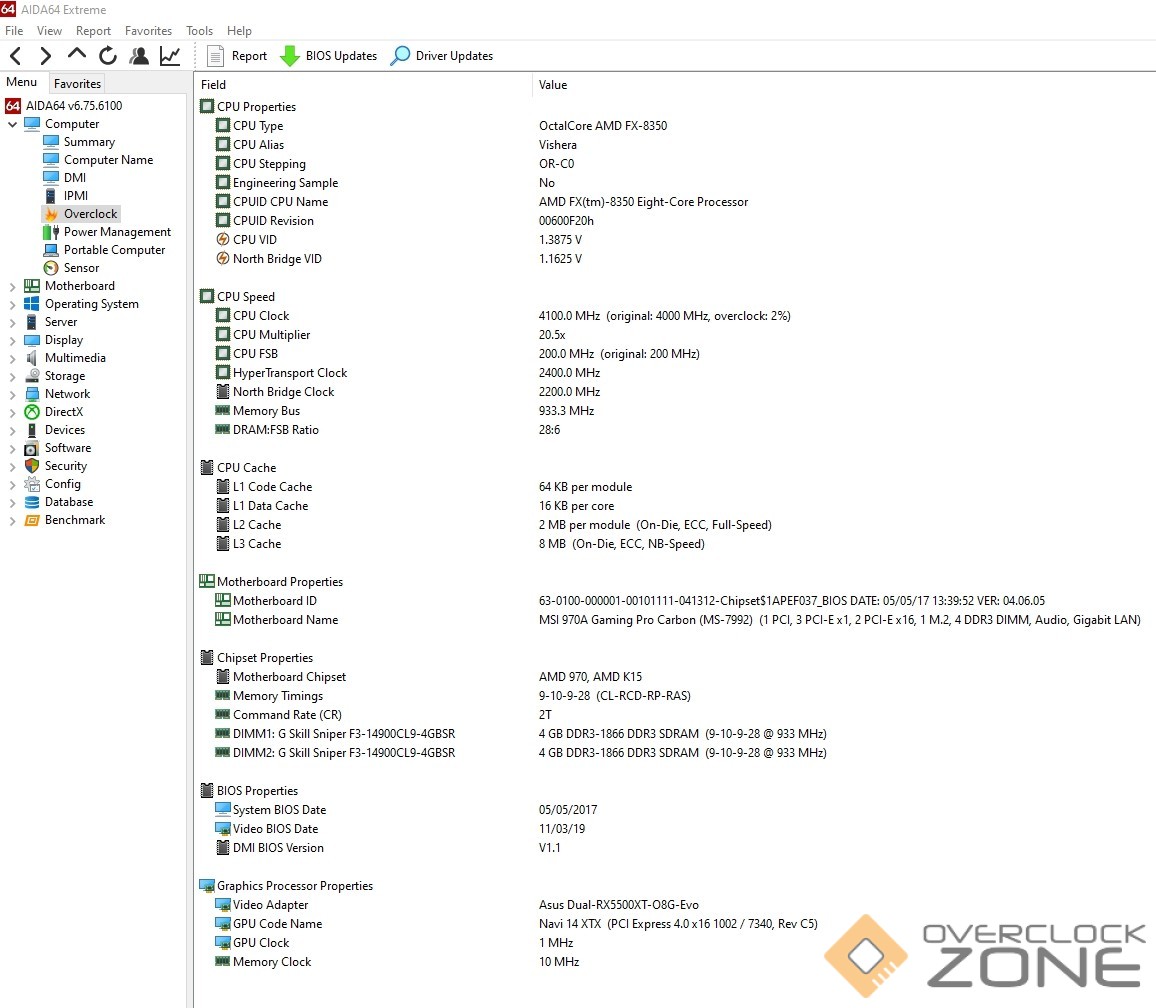Switch to the Menu tab
The height and width of the screenshot is (1008, 1156).
(x=21, y=82)
